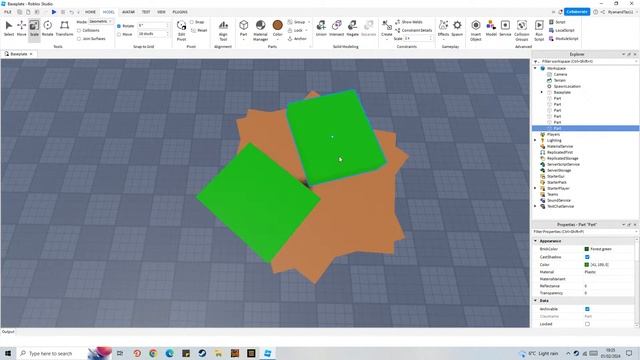Open the Effects gameplay icon
The image size is (640, 360).
pyautogui.click(x=443, y=29)
